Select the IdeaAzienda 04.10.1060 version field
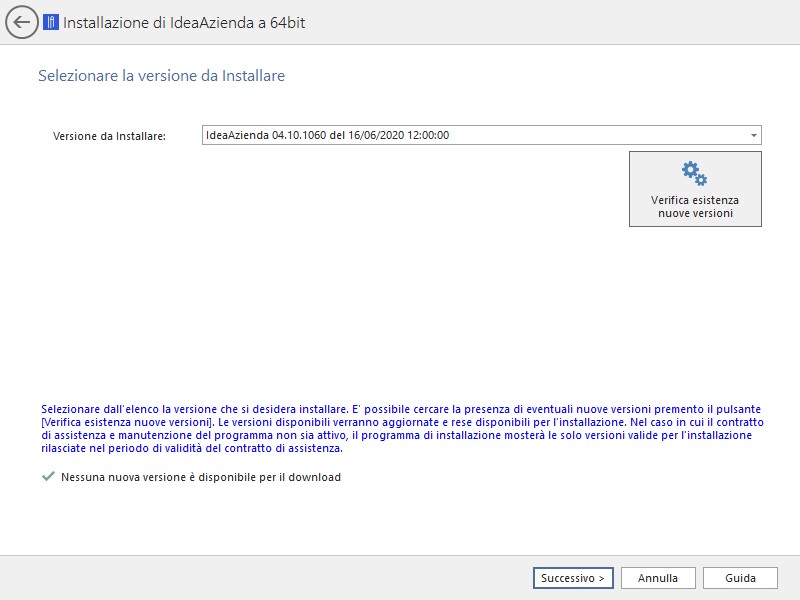The image size is (800, 600). [x=481, y=135]
